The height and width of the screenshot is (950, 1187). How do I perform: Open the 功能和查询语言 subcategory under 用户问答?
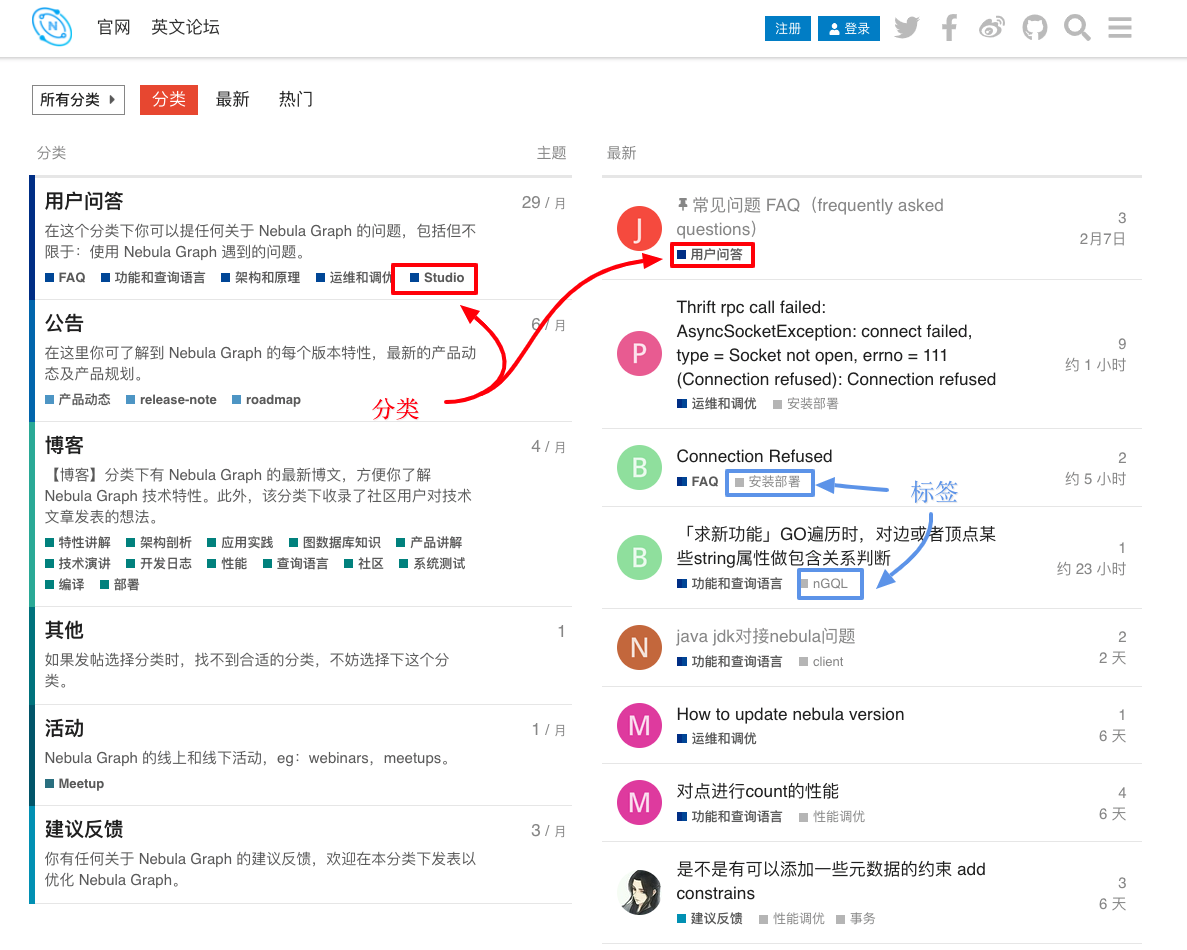click(x=153, y=278)
